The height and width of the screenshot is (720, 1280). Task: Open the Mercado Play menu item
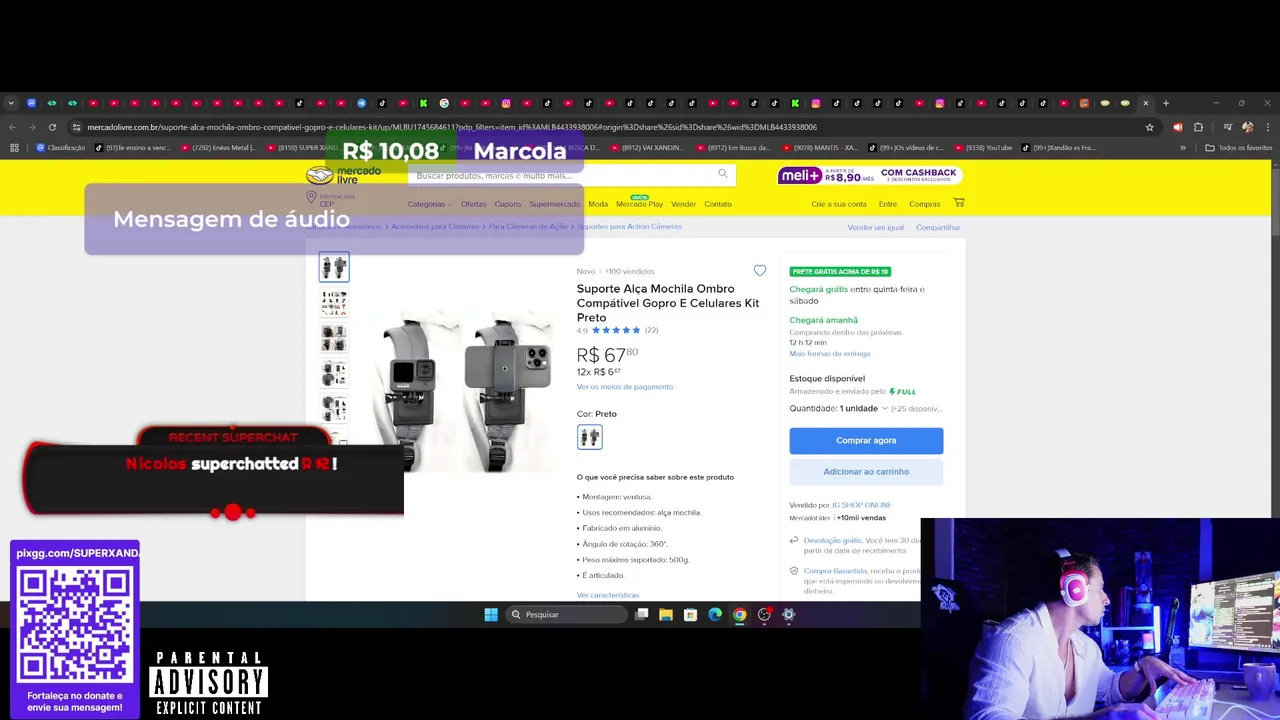[x=639, y=204]
